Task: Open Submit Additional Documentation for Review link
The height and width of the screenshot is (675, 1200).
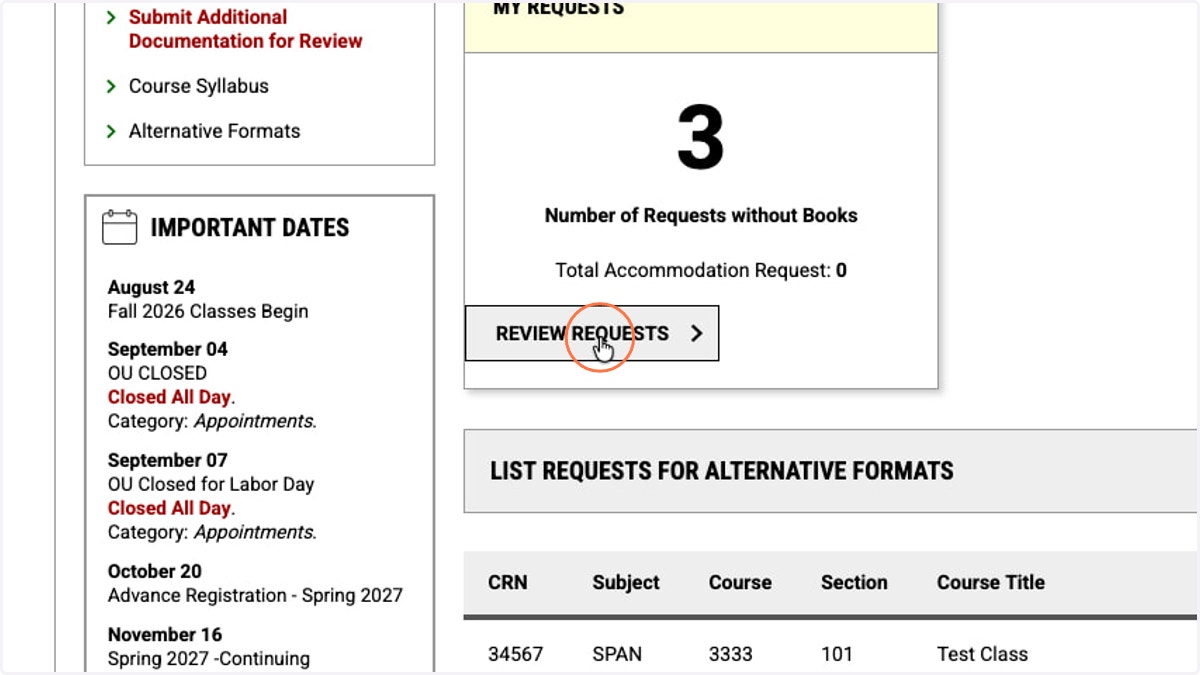Action: pyautogui.click(x=245, y=29)
